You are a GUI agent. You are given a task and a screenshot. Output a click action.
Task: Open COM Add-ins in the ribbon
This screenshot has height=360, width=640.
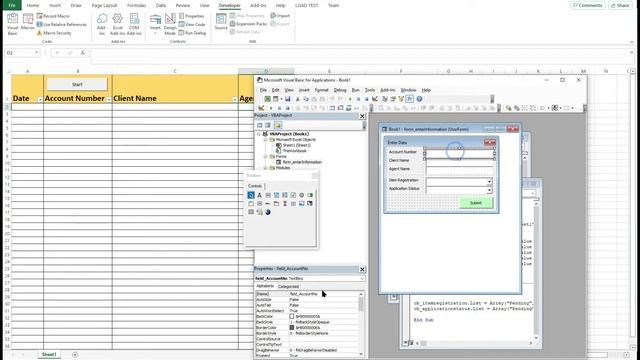click(x=134, y=24)
